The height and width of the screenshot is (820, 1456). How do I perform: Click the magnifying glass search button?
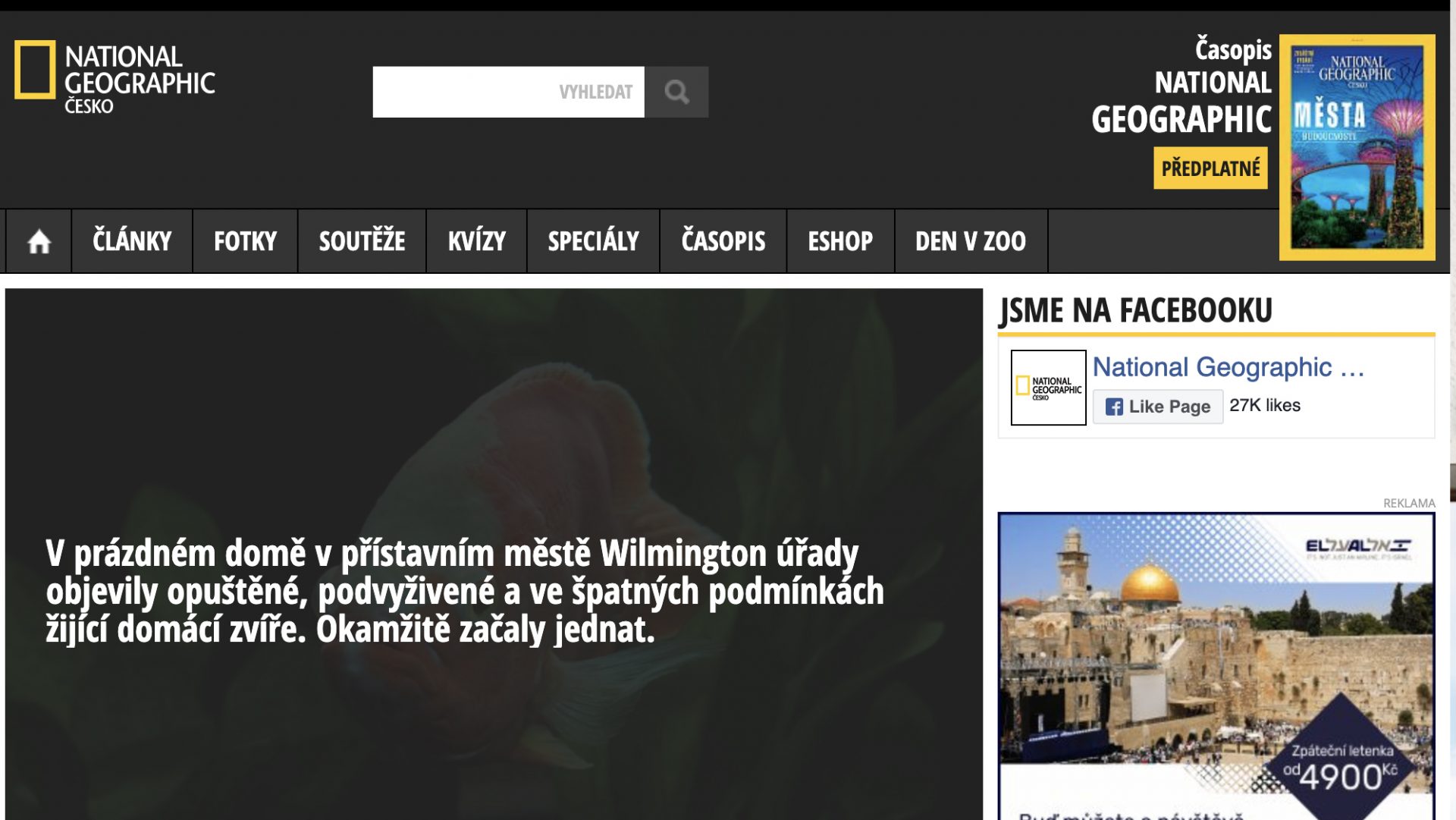(x=676, y=92)
